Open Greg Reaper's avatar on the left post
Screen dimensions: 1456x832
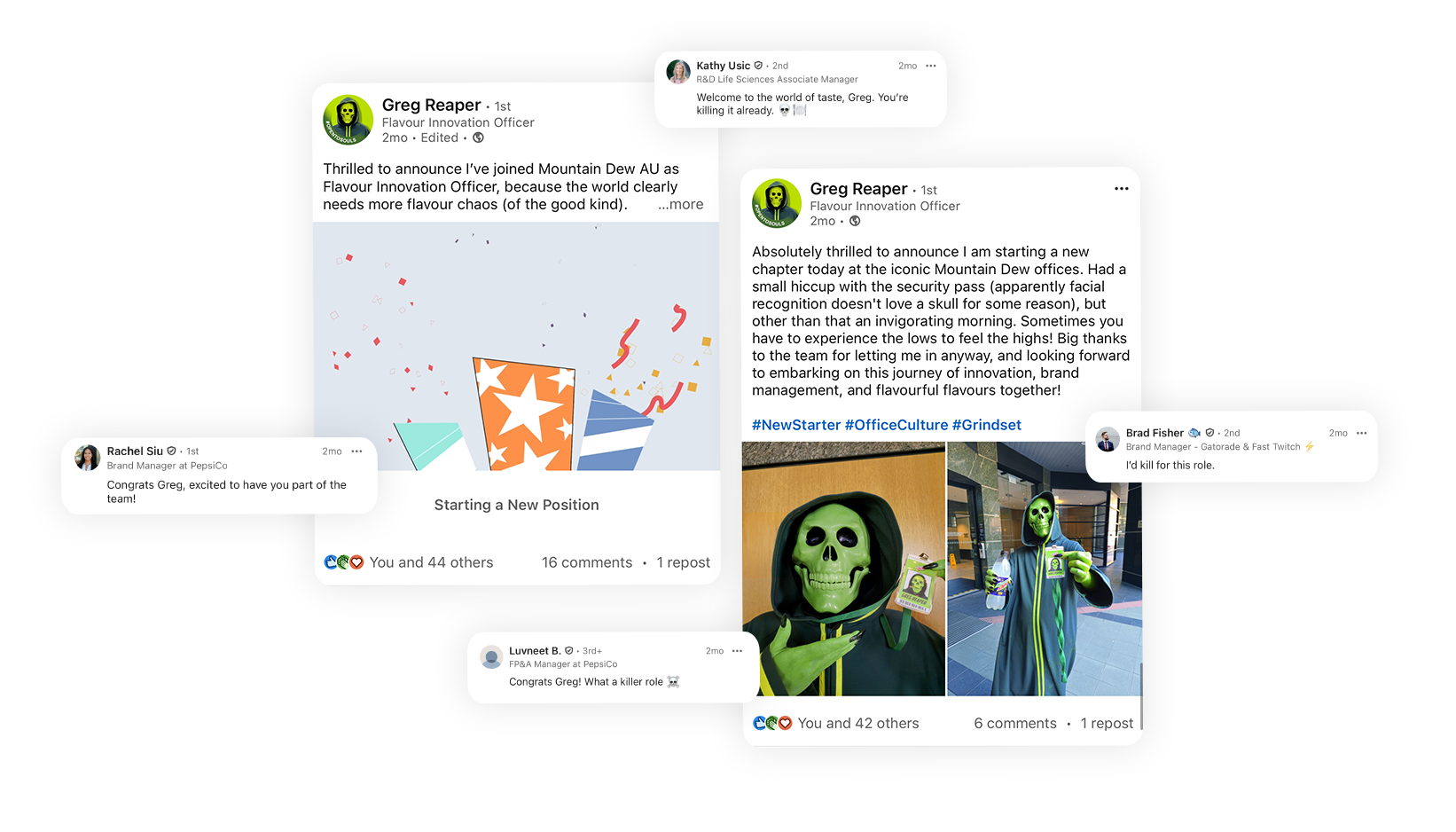pos(348,120)
